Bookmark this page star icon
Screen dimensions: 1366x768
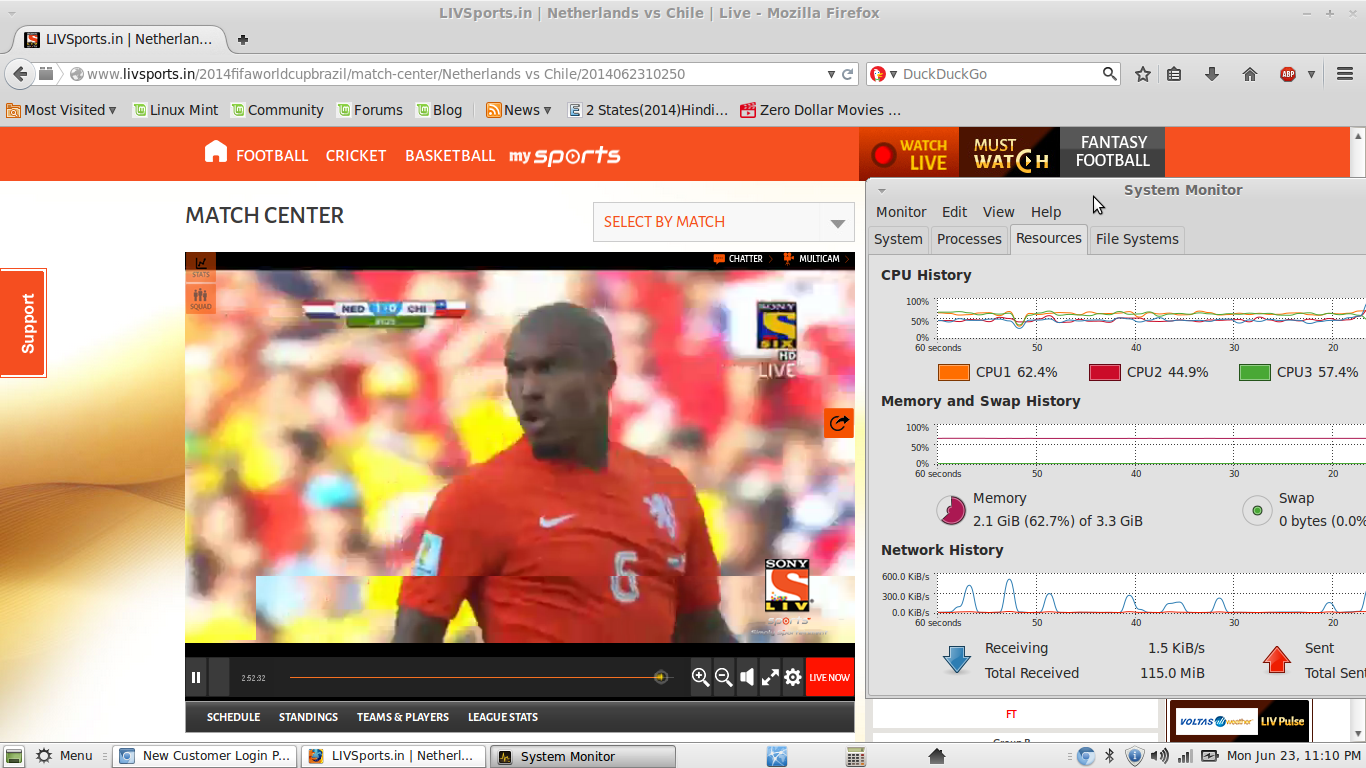pyautogui.click(x=1143, y=74)
